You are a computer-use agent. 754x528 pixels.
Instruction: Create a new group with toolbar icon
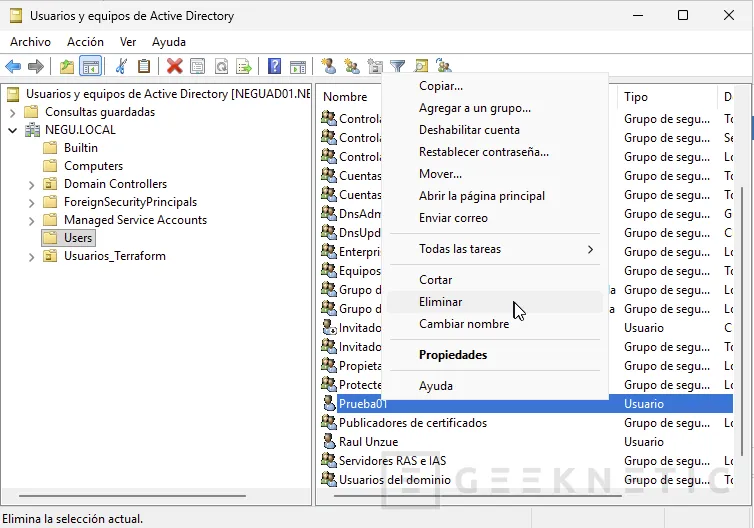tap(352, 66)
